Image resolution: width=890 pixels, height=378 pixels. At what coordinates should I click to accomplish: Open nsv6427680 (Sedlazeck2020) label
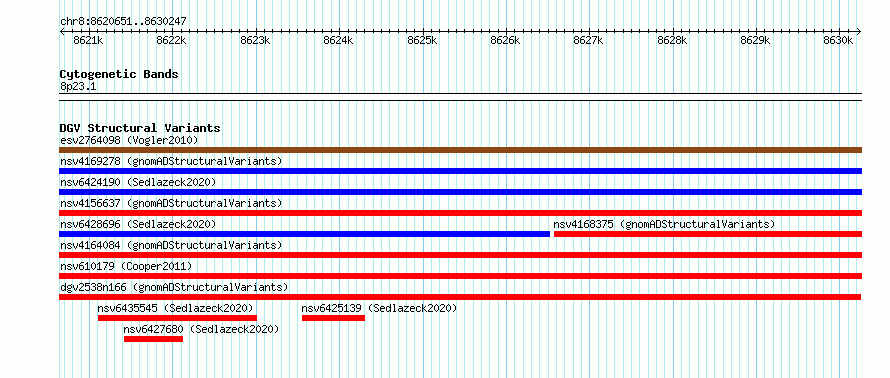click(x=201, y=329)
